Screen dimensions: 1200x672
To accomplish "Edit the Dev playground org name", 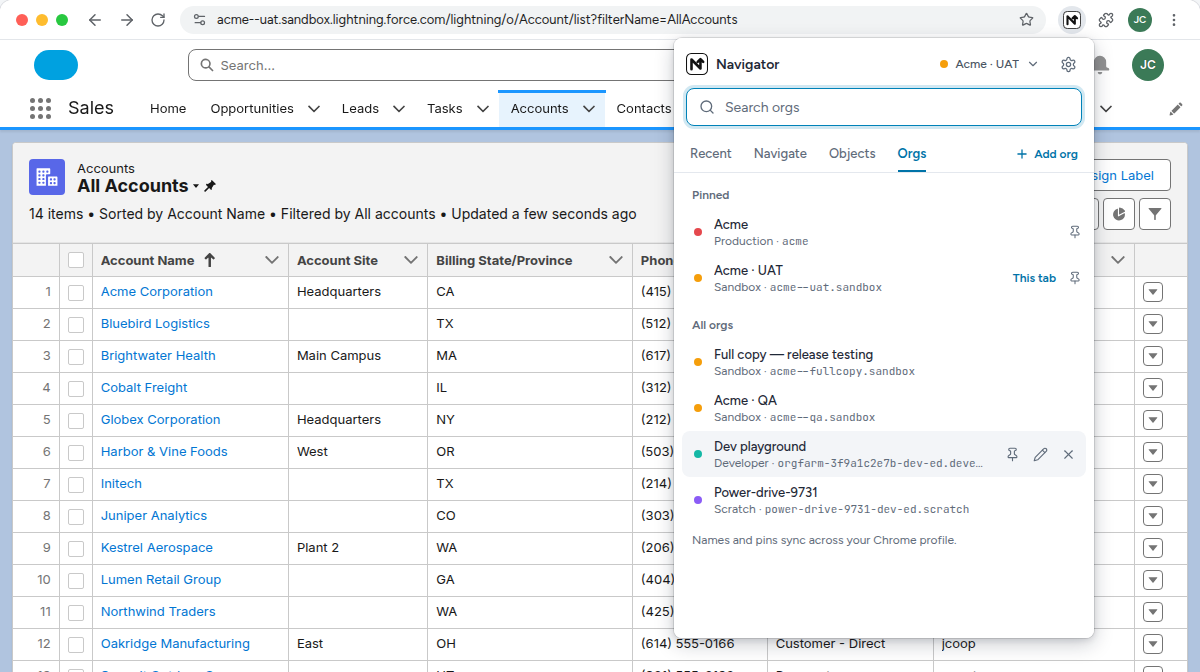I will pos(1040,454).
